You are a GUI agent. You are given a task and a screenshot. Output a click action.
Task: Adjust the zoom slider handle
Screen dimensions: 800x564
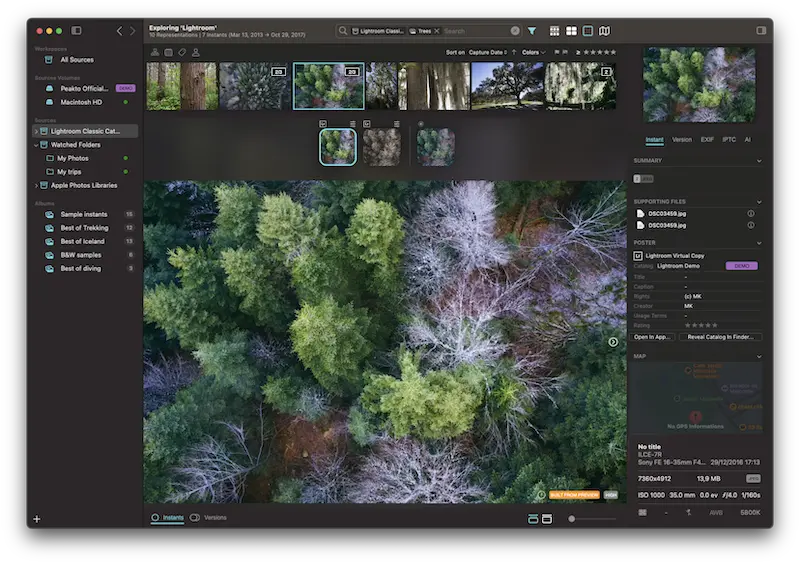pos(571,519)
